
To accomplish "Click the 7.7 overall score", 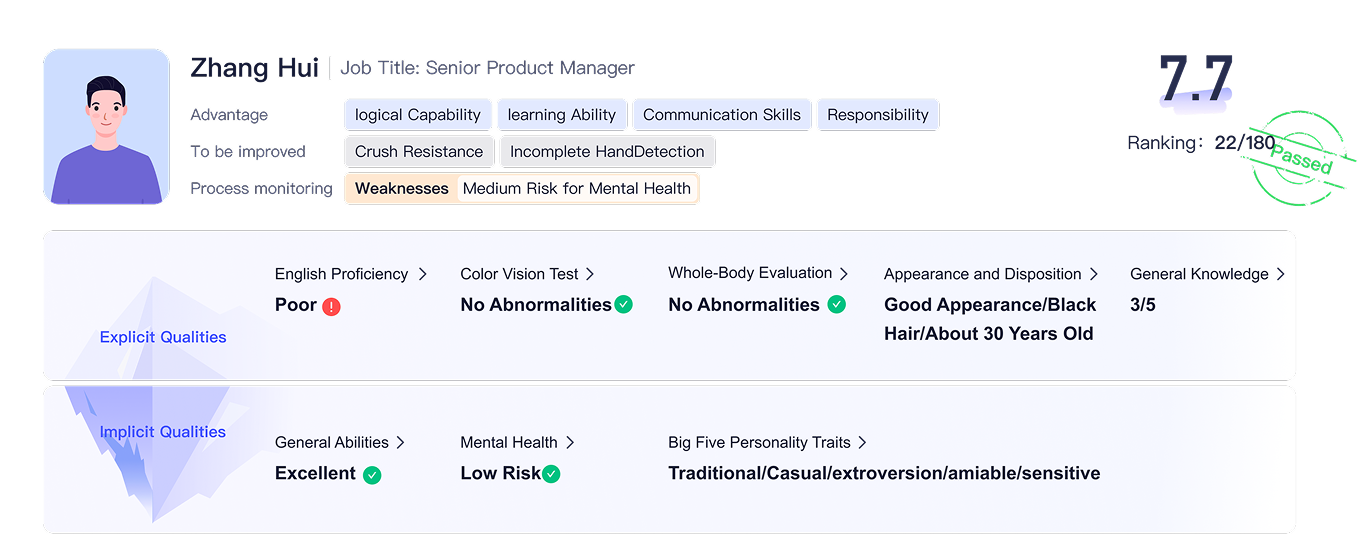I will click(1196, 79).
